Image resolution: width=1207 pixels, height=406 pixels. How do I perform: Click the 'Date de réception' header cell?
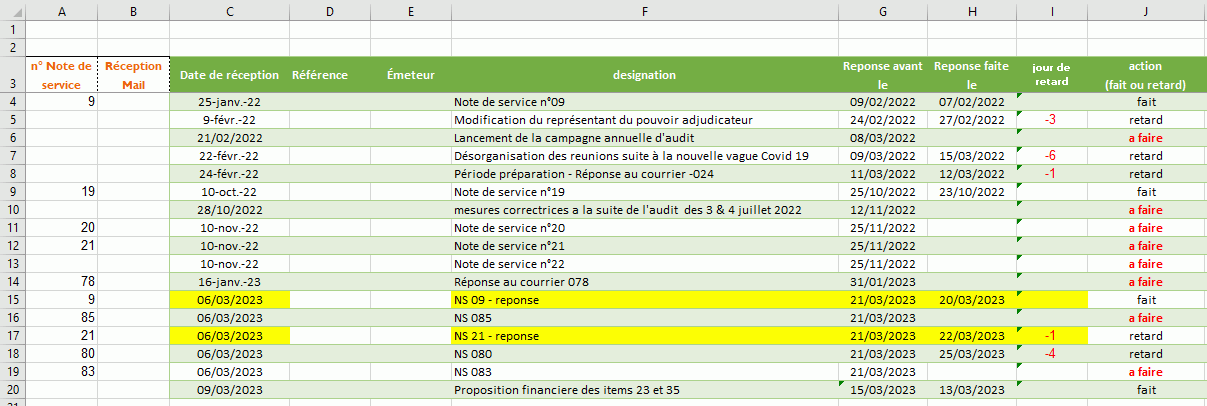(x=230, y=75)
